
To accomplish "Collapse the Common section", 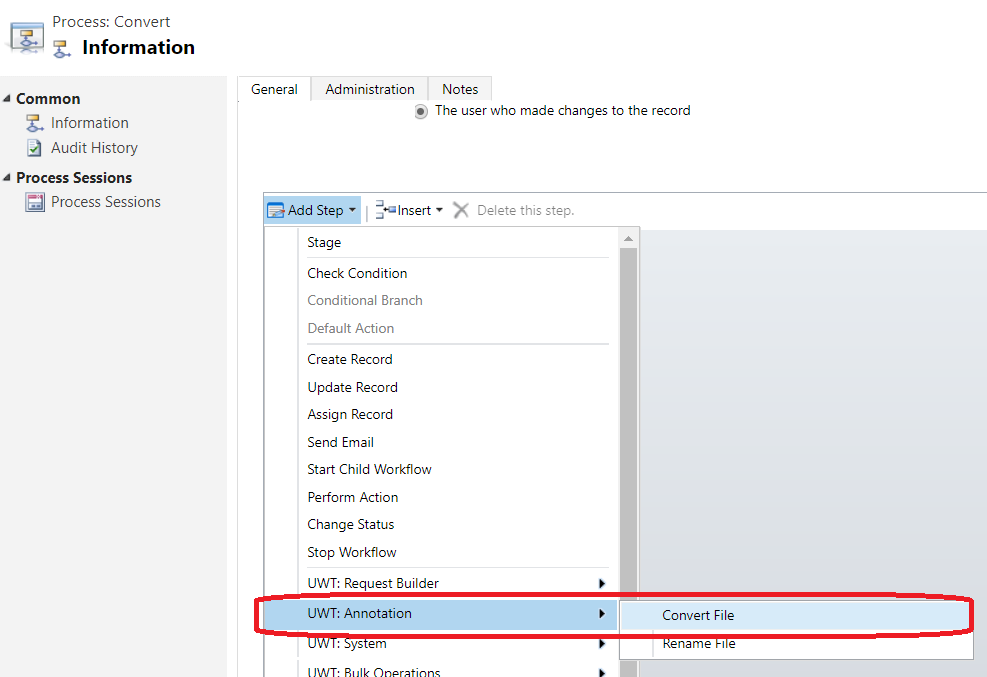I will click(8, 98).
